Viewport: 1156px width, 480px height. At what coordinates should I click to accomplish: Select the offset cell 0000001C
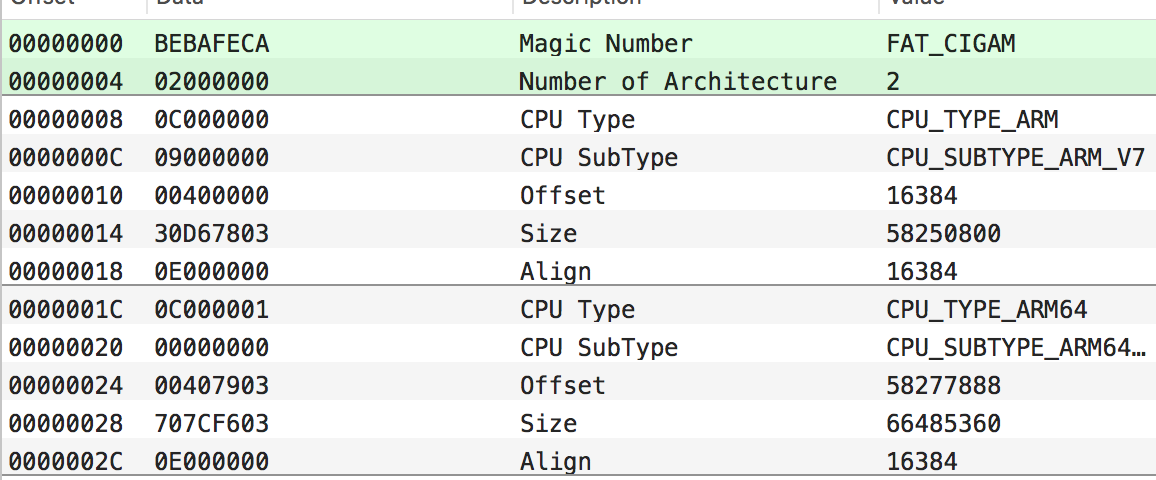click(x=65, y=310)
